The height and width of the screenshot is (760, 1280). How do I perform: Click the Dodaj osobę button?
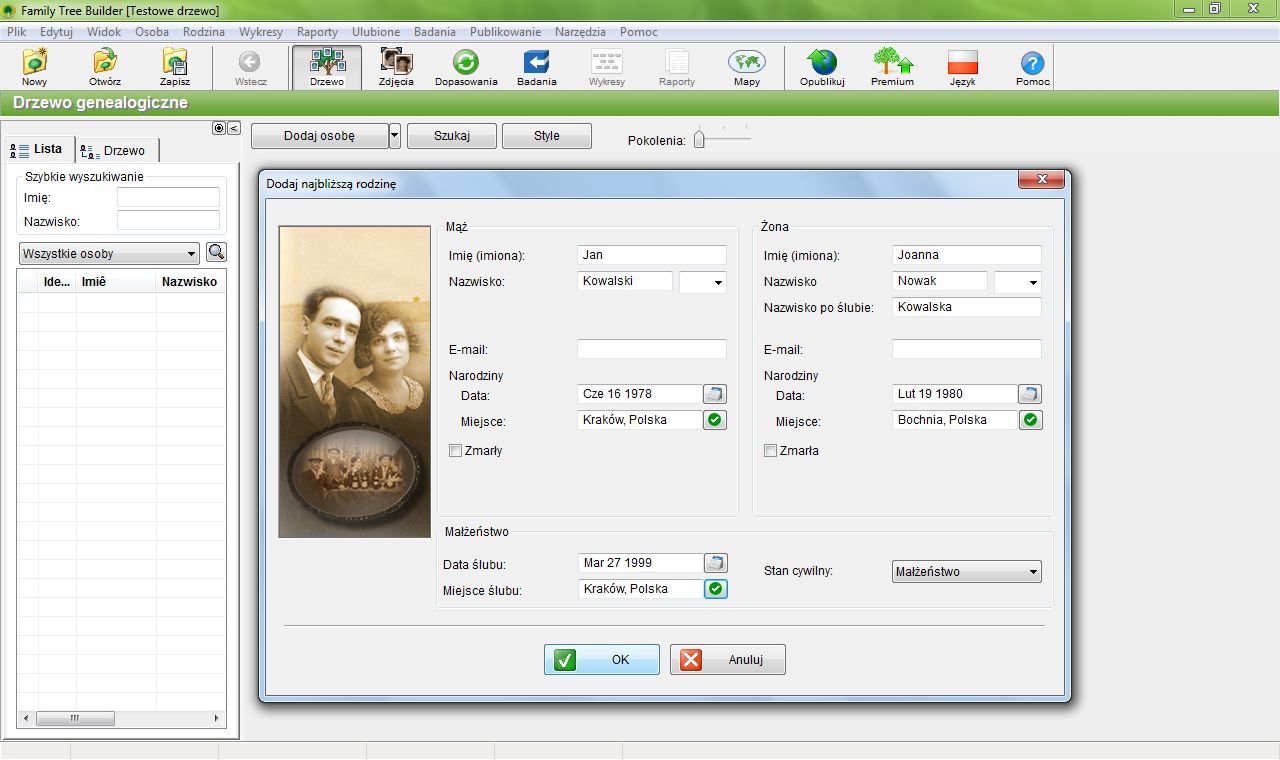pyautogui.click(x=319, y=136)
